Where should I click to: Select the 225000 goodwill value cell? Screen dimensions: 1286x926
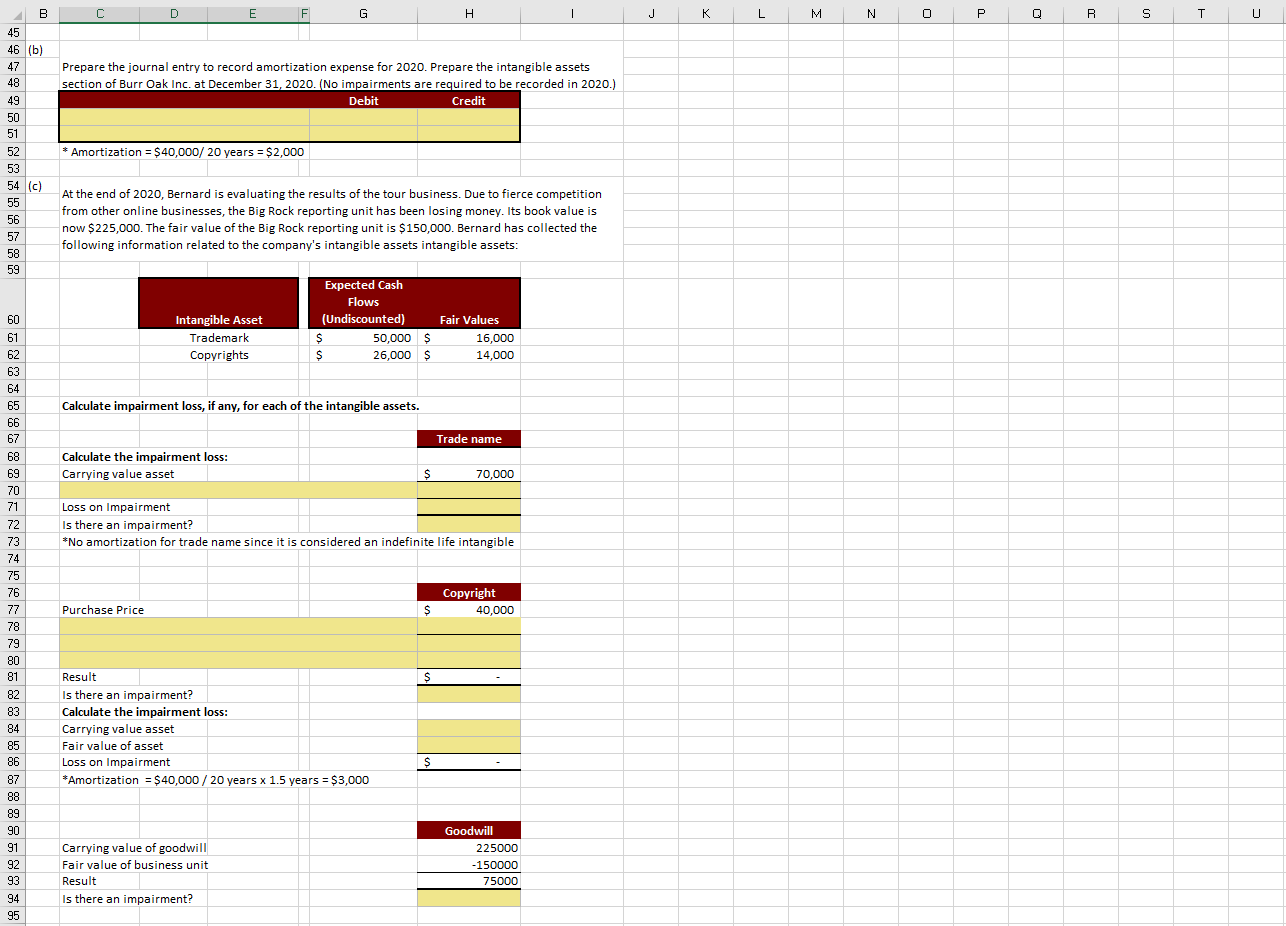click(x=468, y=848)
